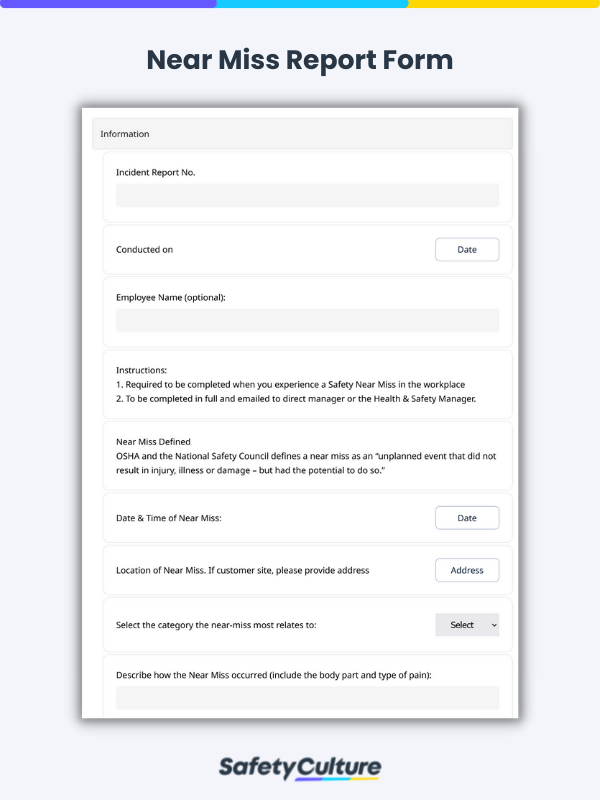Click the cyan segment of top bar
Image resolution: width=600 pixels, height=800 pixels.
click(312, 4)
